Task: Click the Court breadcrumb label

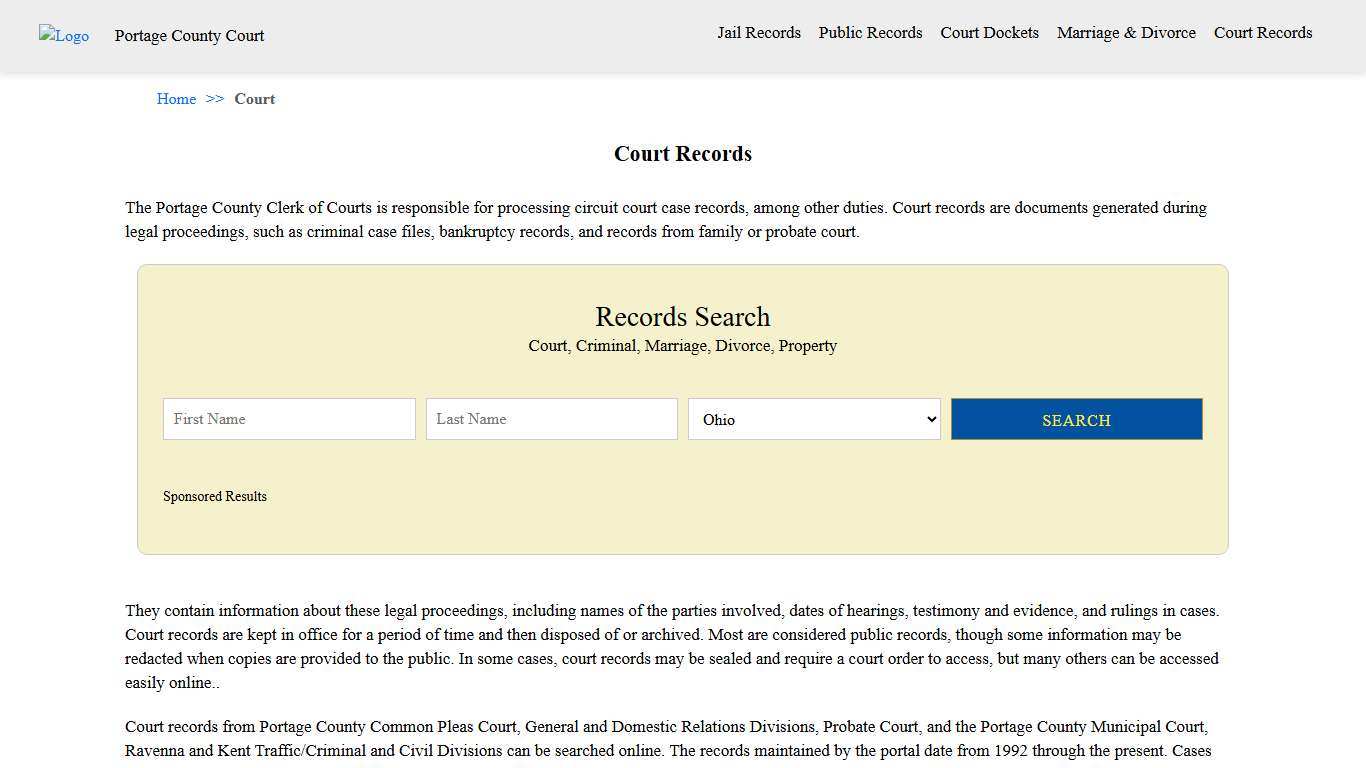Action: (254, 99)
